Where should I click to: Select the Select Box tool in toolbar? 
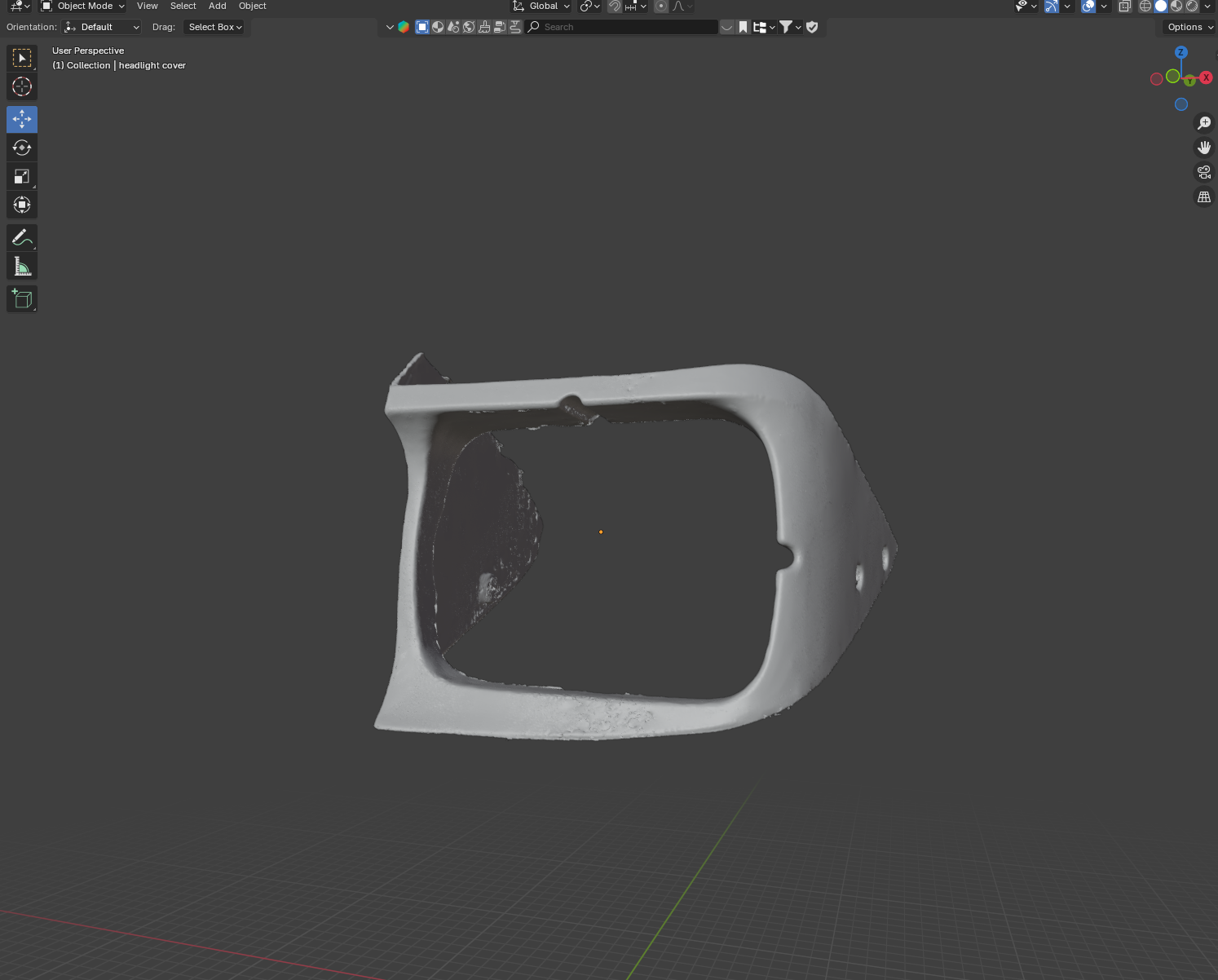click(22, 58)
